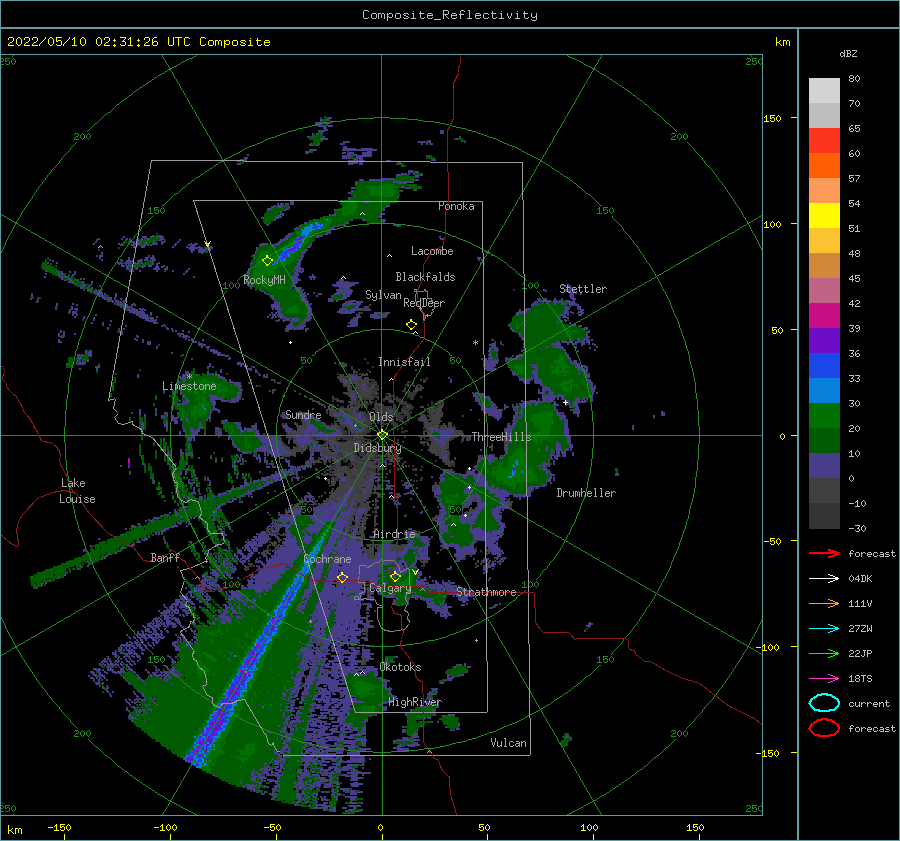Click the yellow diamond marker near Cochrane
Screen dimensions: 900x841
[x=343, y=577]
